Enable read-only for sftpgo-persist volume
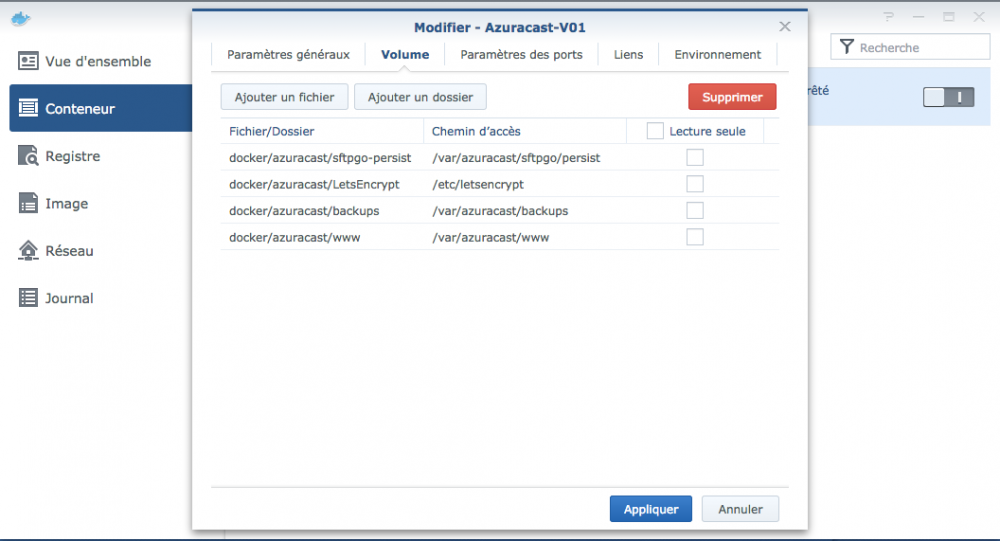Screen dimensions: 1000x541 695,157
